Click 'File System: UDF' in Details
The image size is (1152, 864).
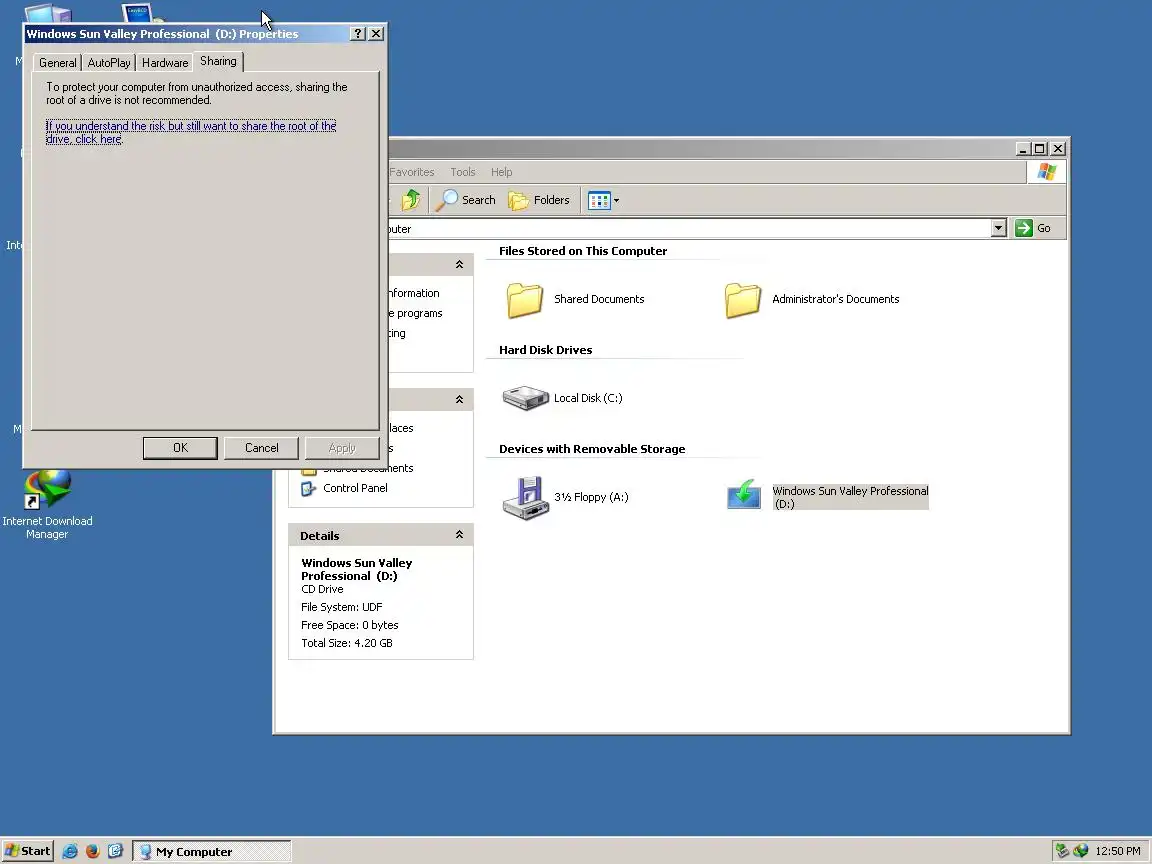[342, 607]
